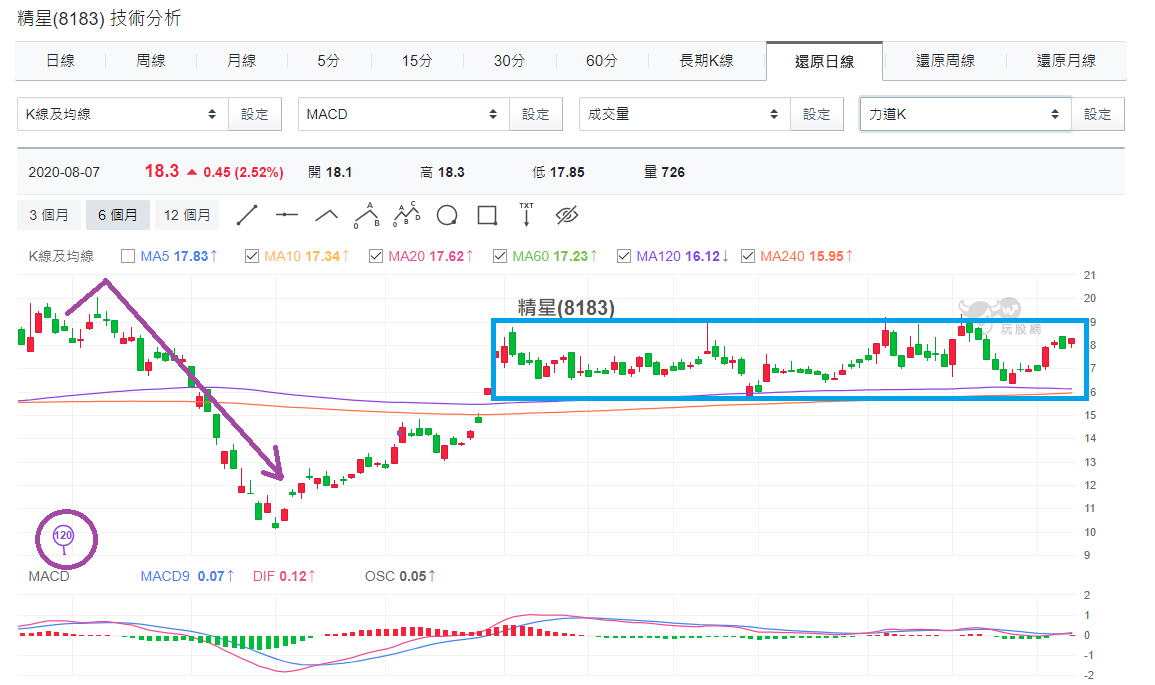Set chart range to 6 個月

pos(118,215)
